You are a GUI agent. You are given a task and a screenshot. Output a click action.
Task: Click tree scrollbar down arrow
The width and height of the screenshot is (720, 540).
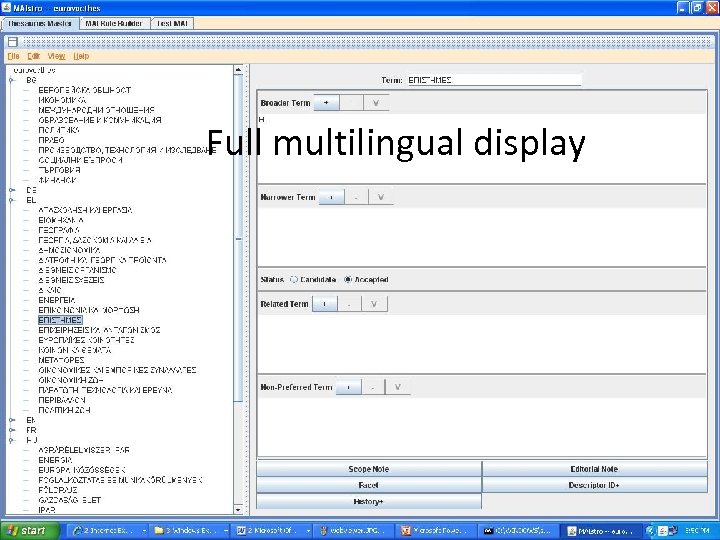238,510
